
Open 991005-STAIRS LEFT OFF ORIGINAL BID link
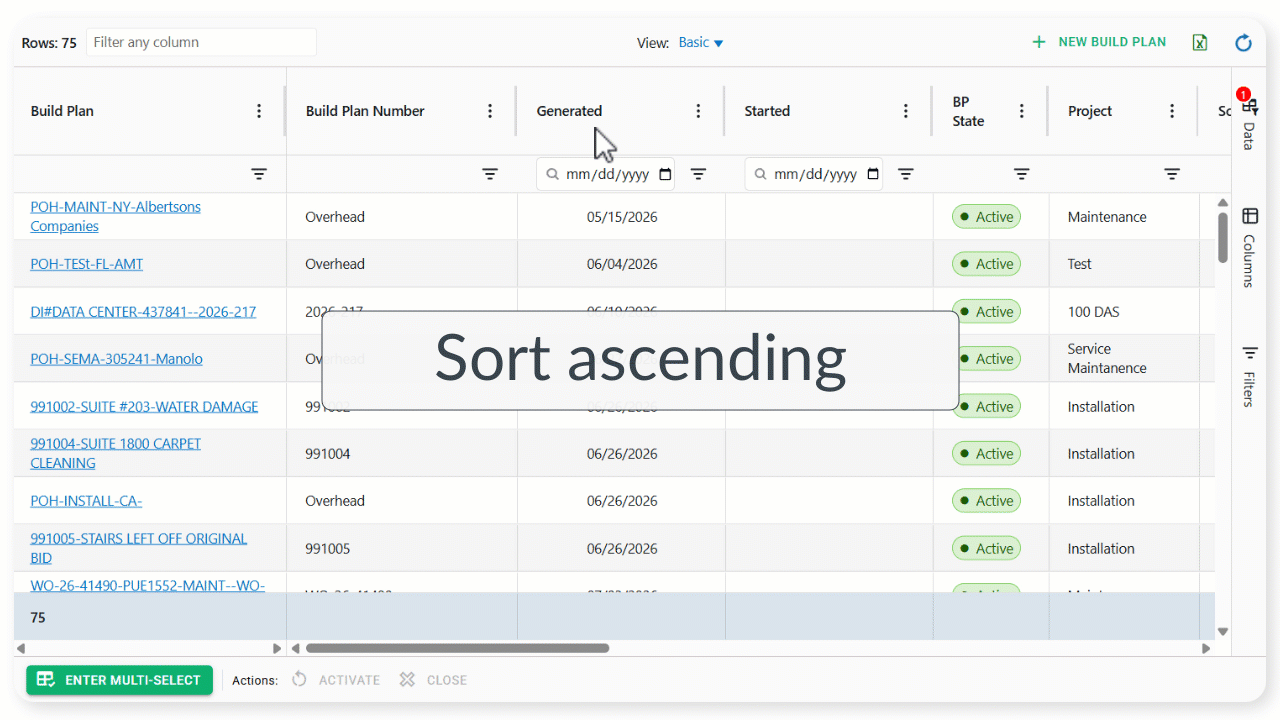click(138, 548)
